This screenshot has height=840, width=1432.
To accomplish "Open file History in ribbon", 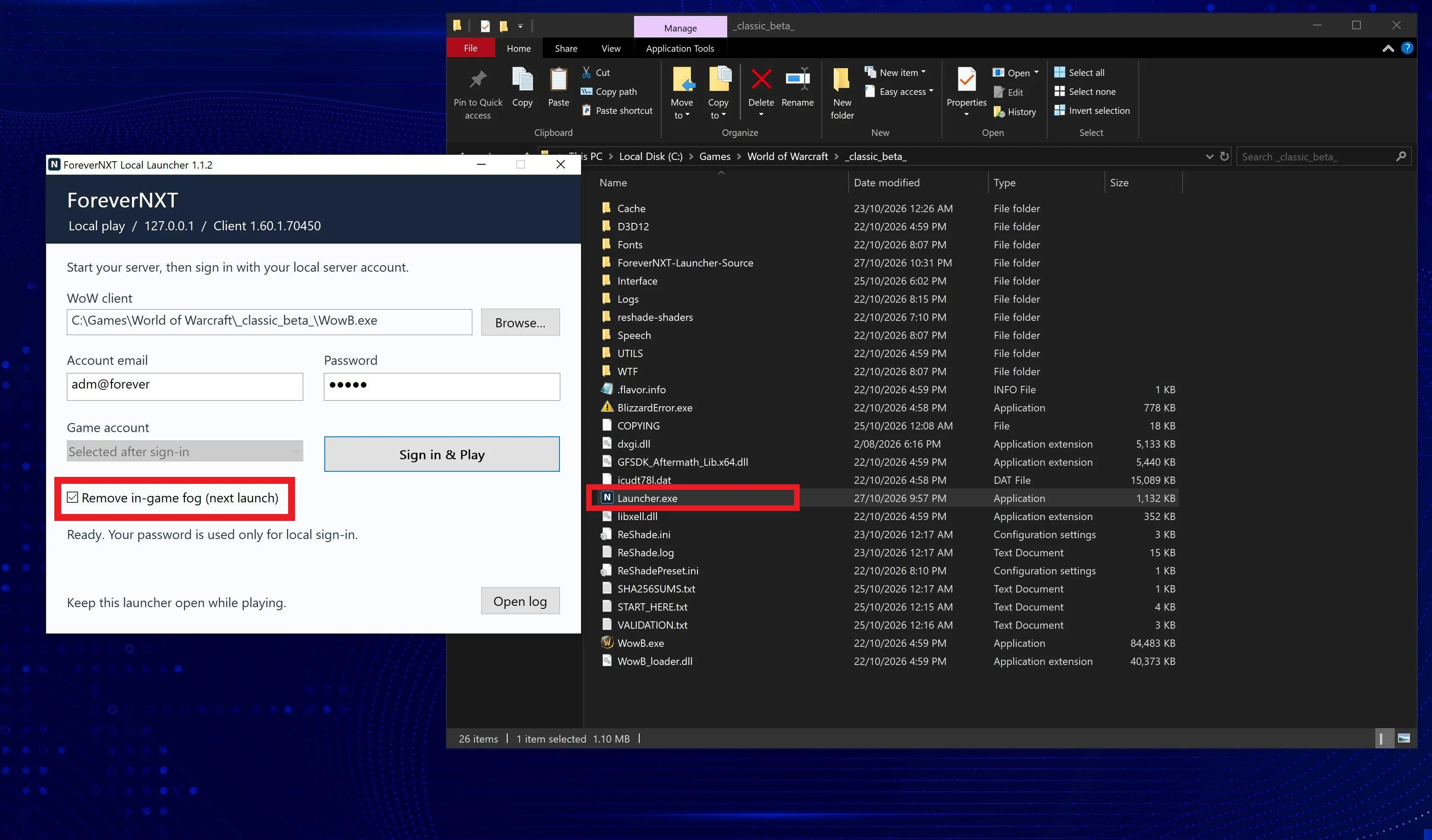I will 1014,112.
